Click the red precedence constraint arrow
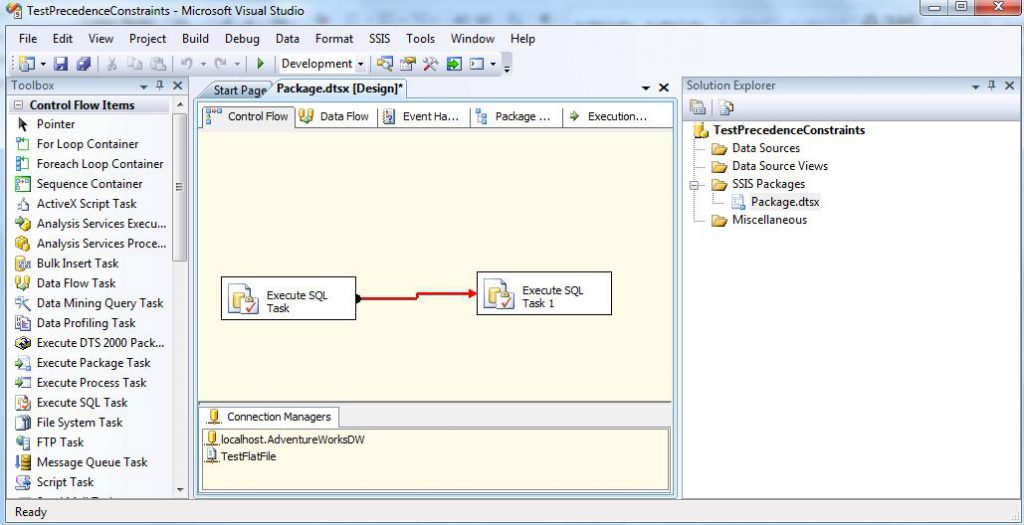 tap(417, 294)
